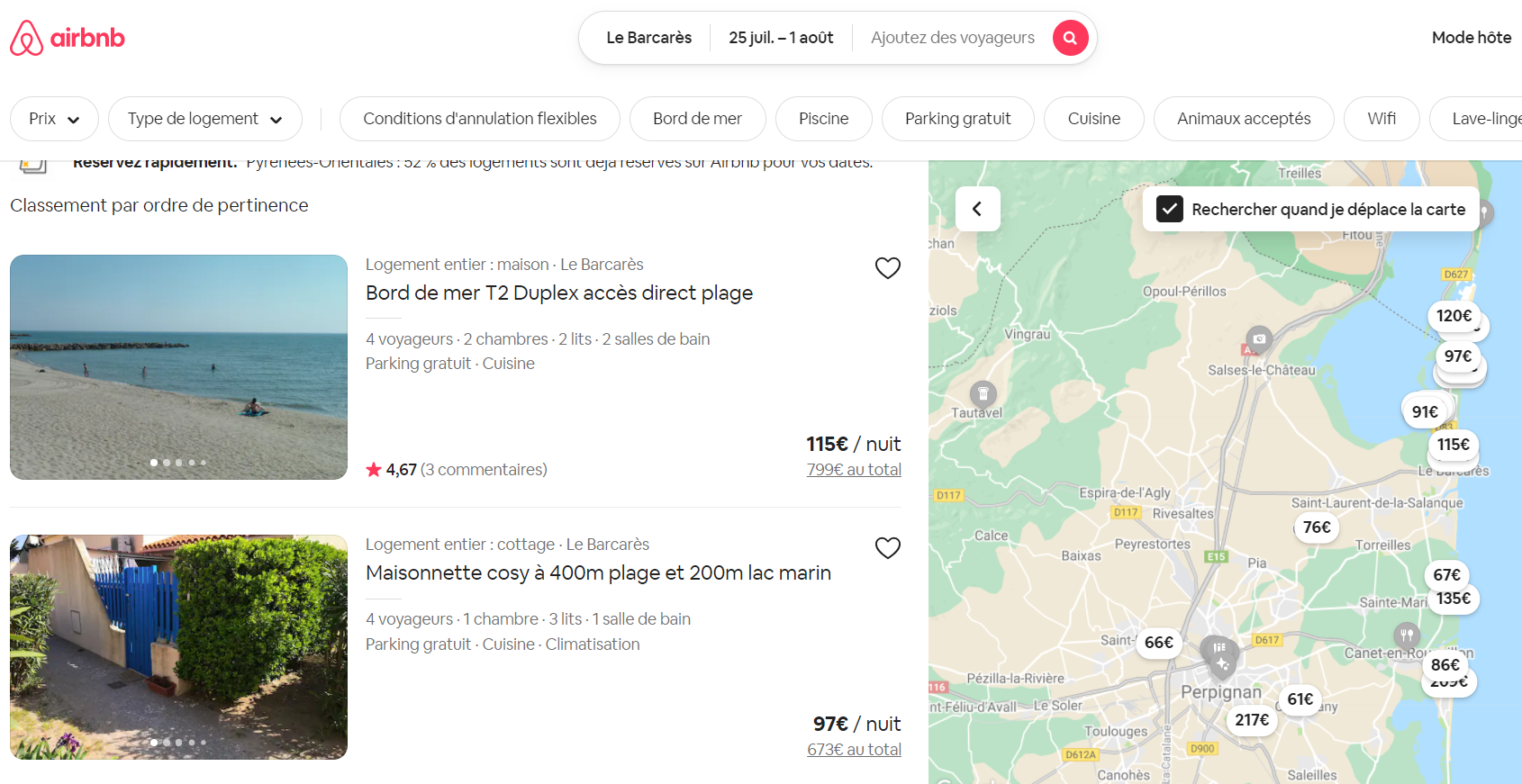Change the 25 juil. – 1 août dates
Image resolution: width=1522 pixels, height=784 pixels.
781,38
